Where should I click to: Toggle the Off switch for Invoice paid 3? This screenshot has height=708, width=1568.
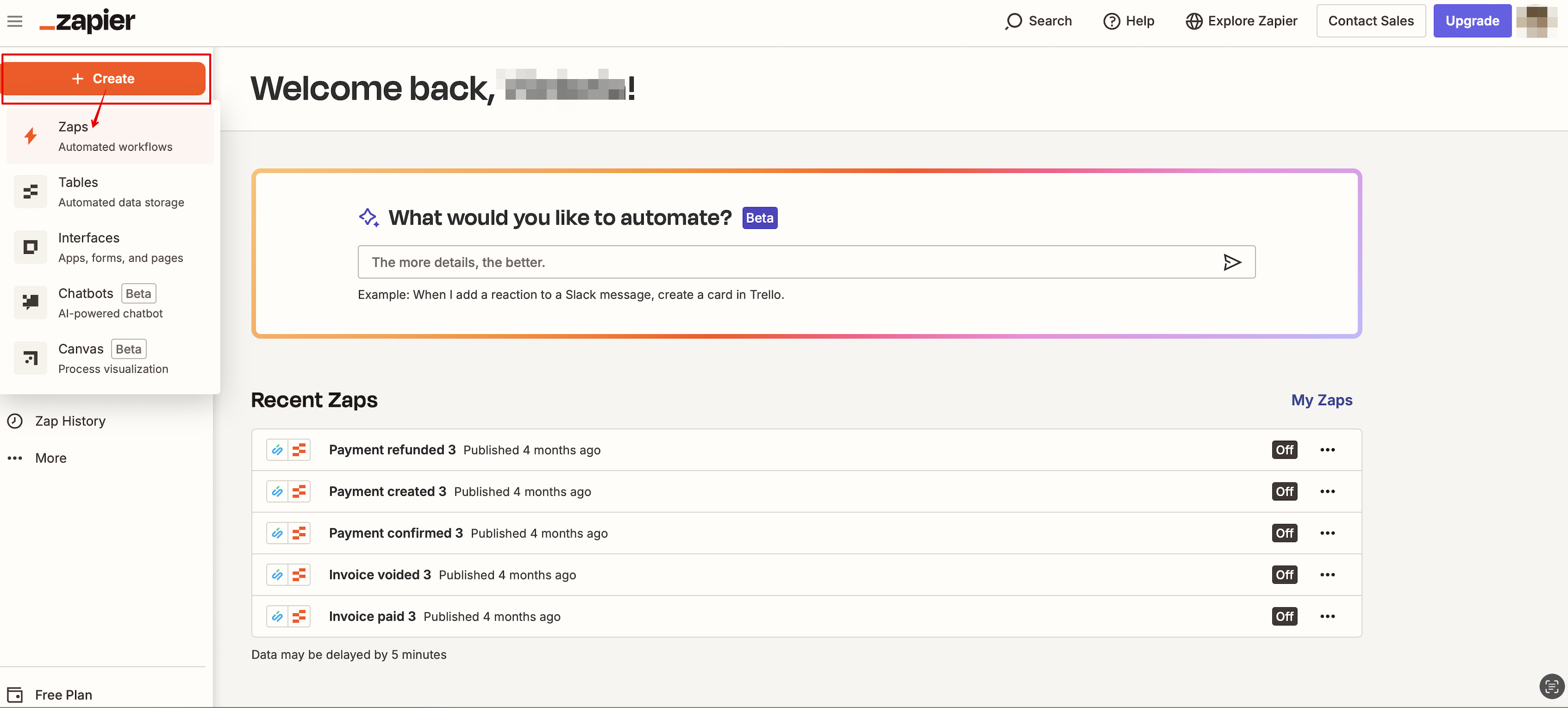coord(1285,617)
